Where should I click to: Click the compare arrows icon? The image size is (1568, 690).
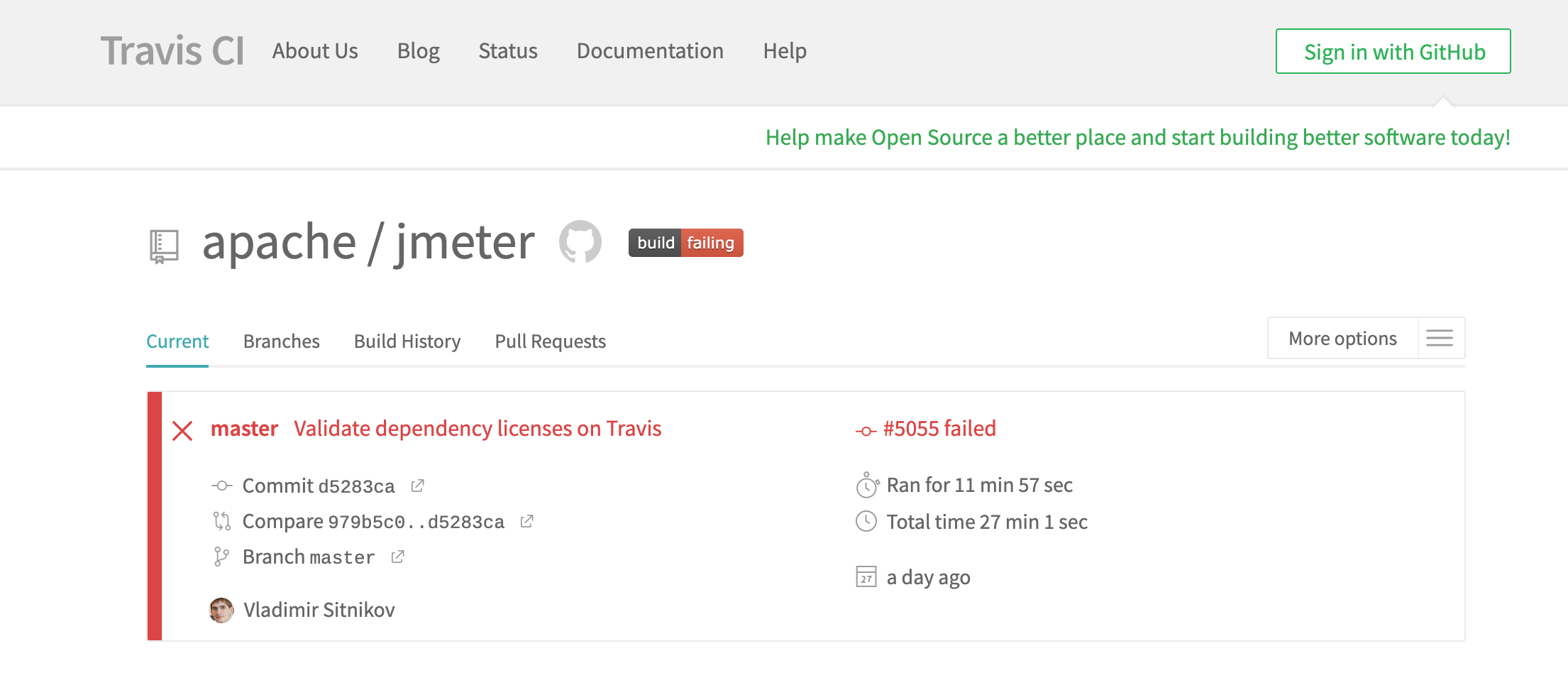point(222,521)
